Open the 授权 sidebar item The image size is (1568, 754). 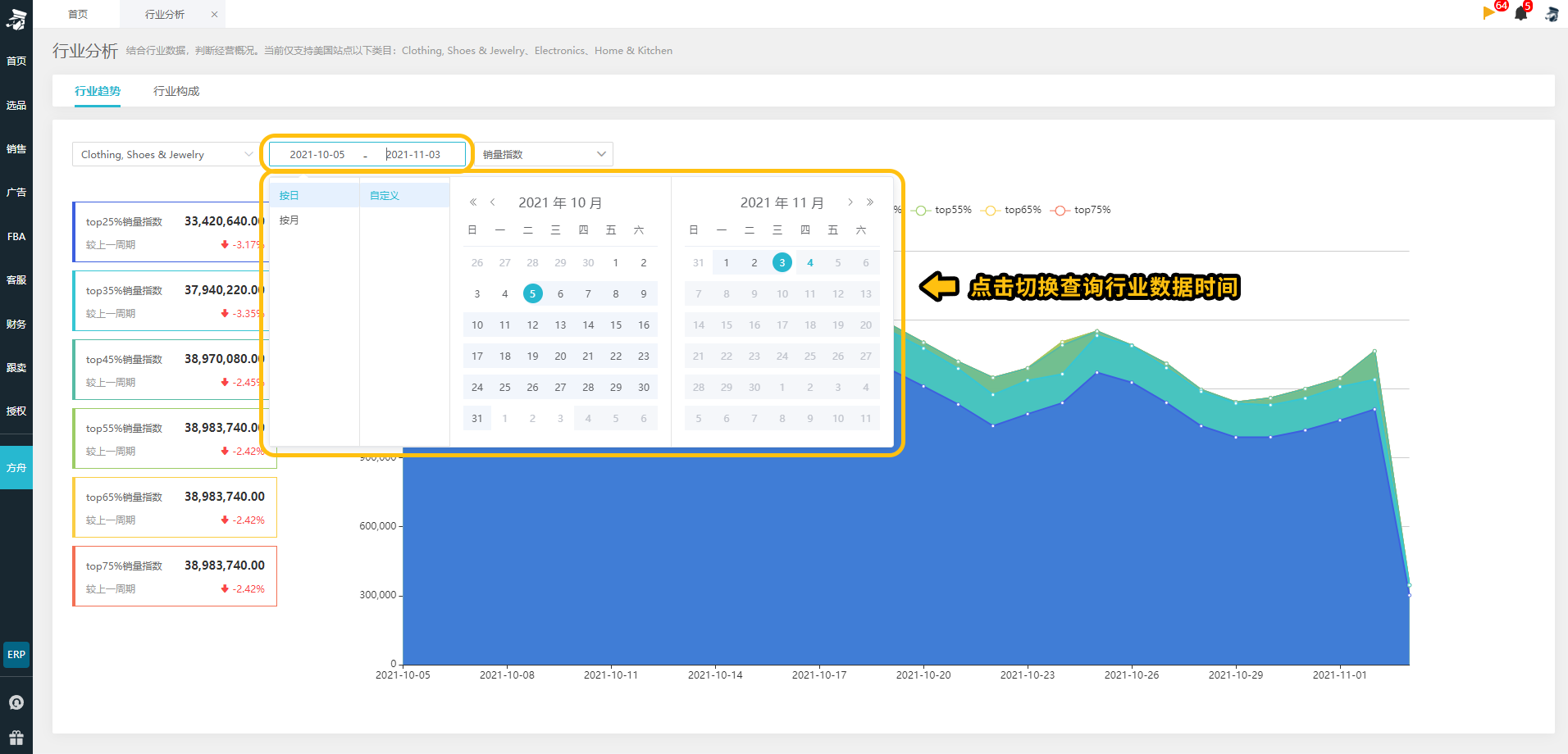coord(16,411)
